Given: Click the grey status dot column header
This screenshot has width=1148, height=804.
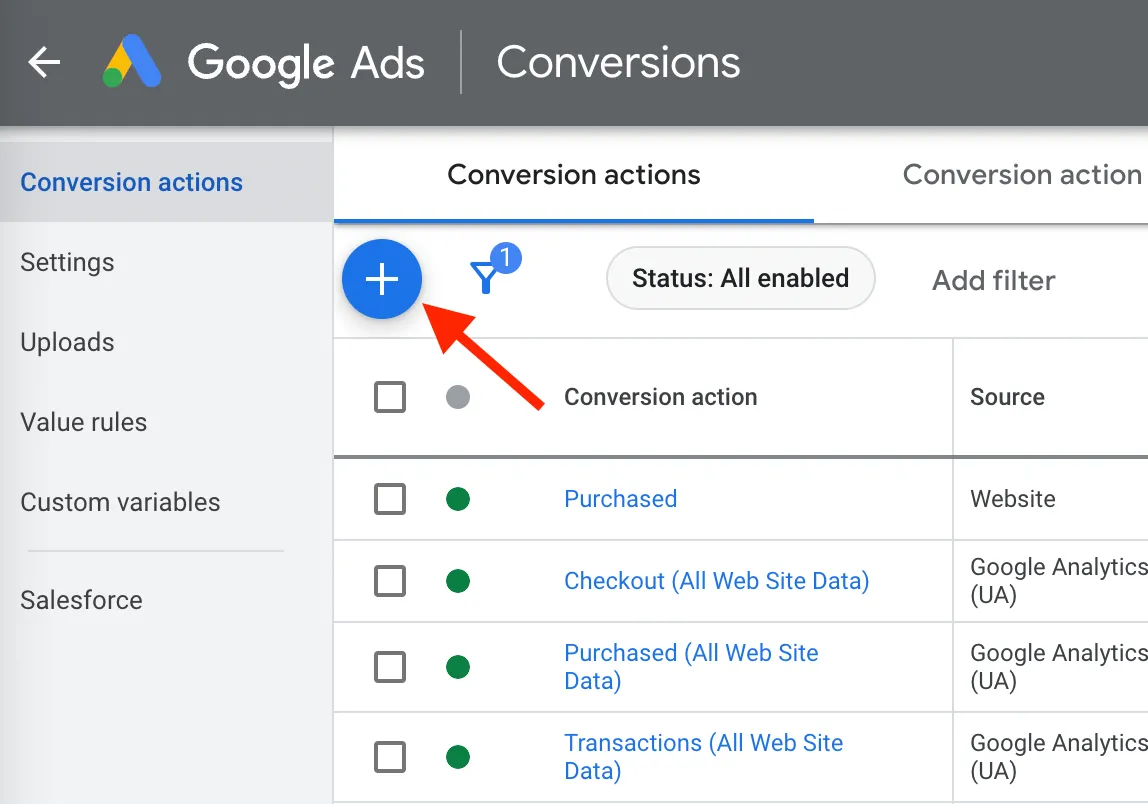Looking at the screenshot, I should [458, 397].
